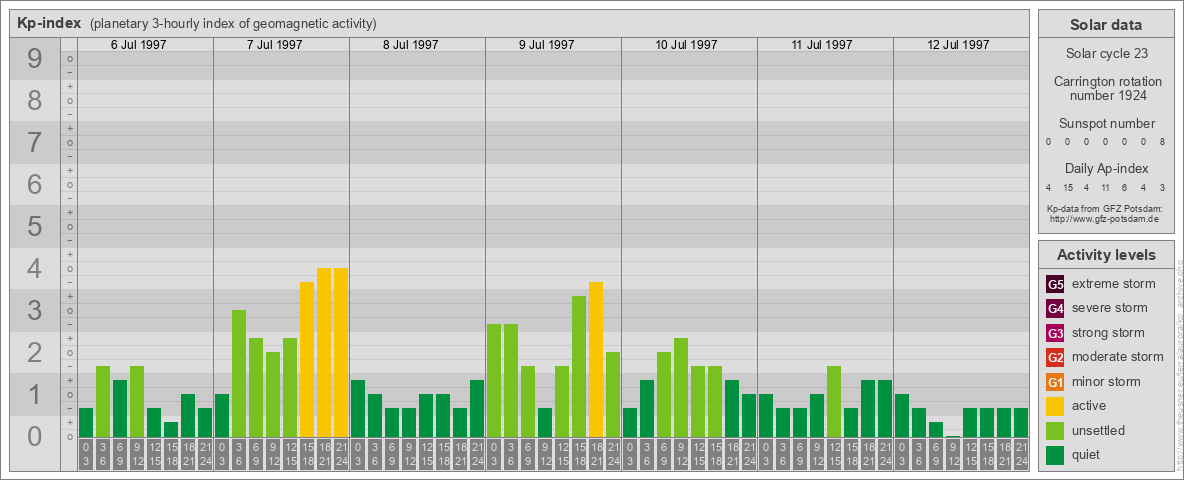The width and height of the screenshot is (1184, 480).
Task: Click the Ap-index value 11
Action: tap(1105, 187)
